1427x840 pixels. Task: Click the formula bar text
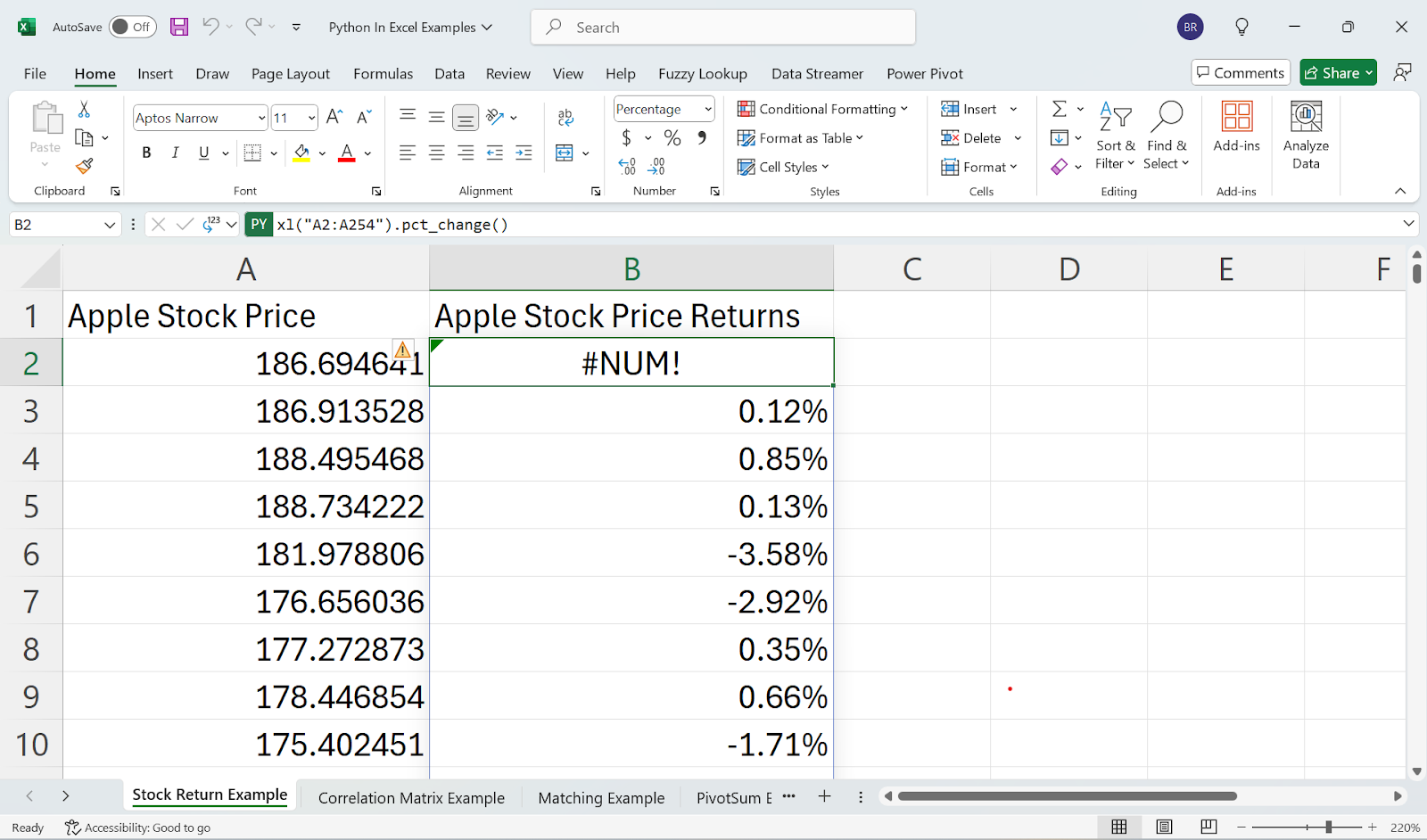click(392, 225)
